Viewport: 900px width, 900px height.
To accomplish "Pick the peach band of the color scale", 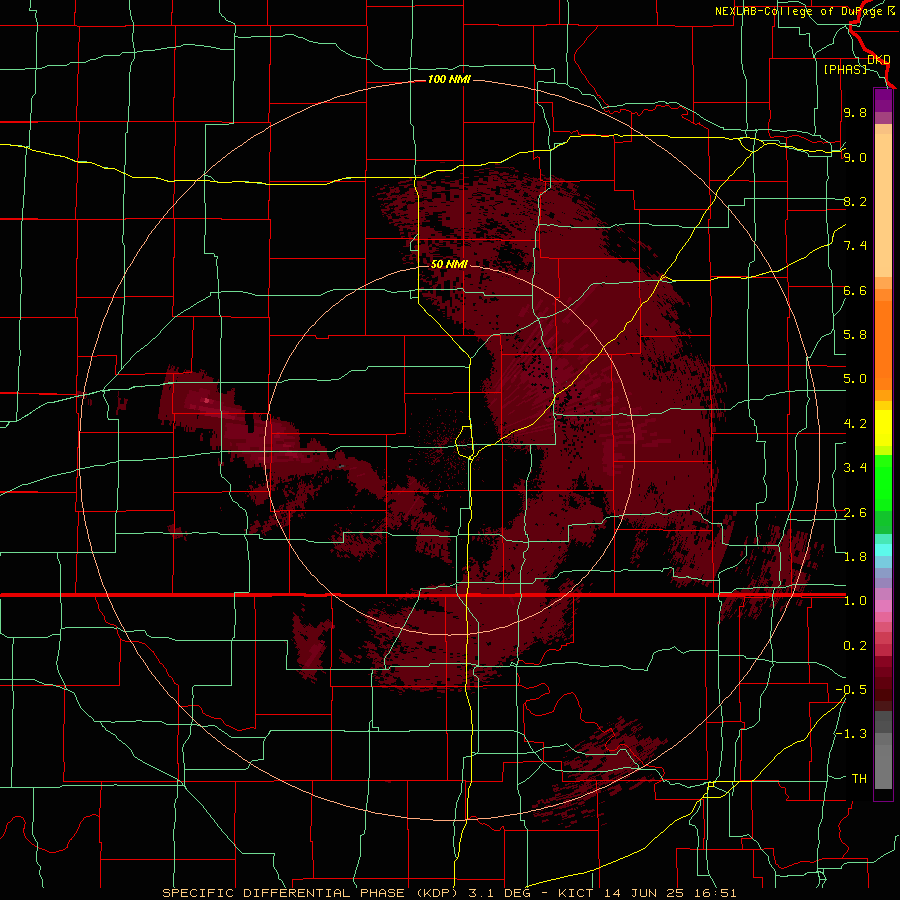I will (x=883, y=205).
